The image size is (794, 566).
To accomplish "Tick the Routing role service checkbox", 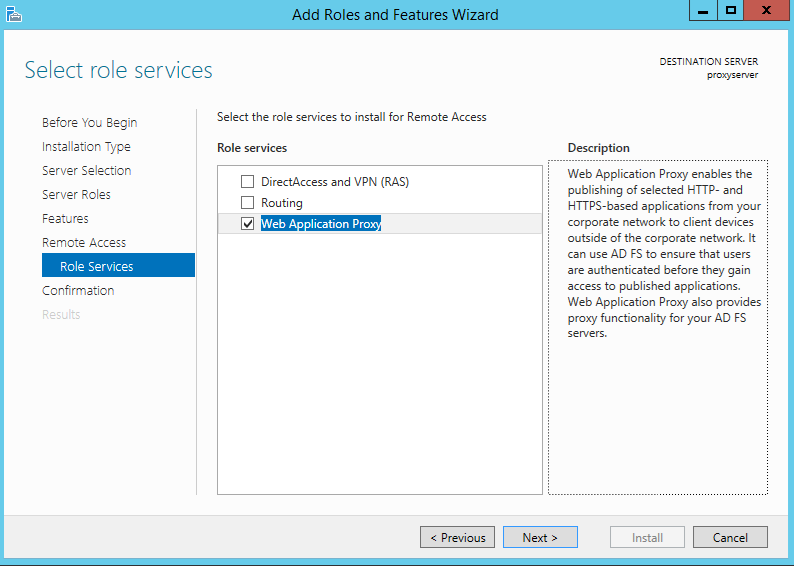I will tap(247, 203).
